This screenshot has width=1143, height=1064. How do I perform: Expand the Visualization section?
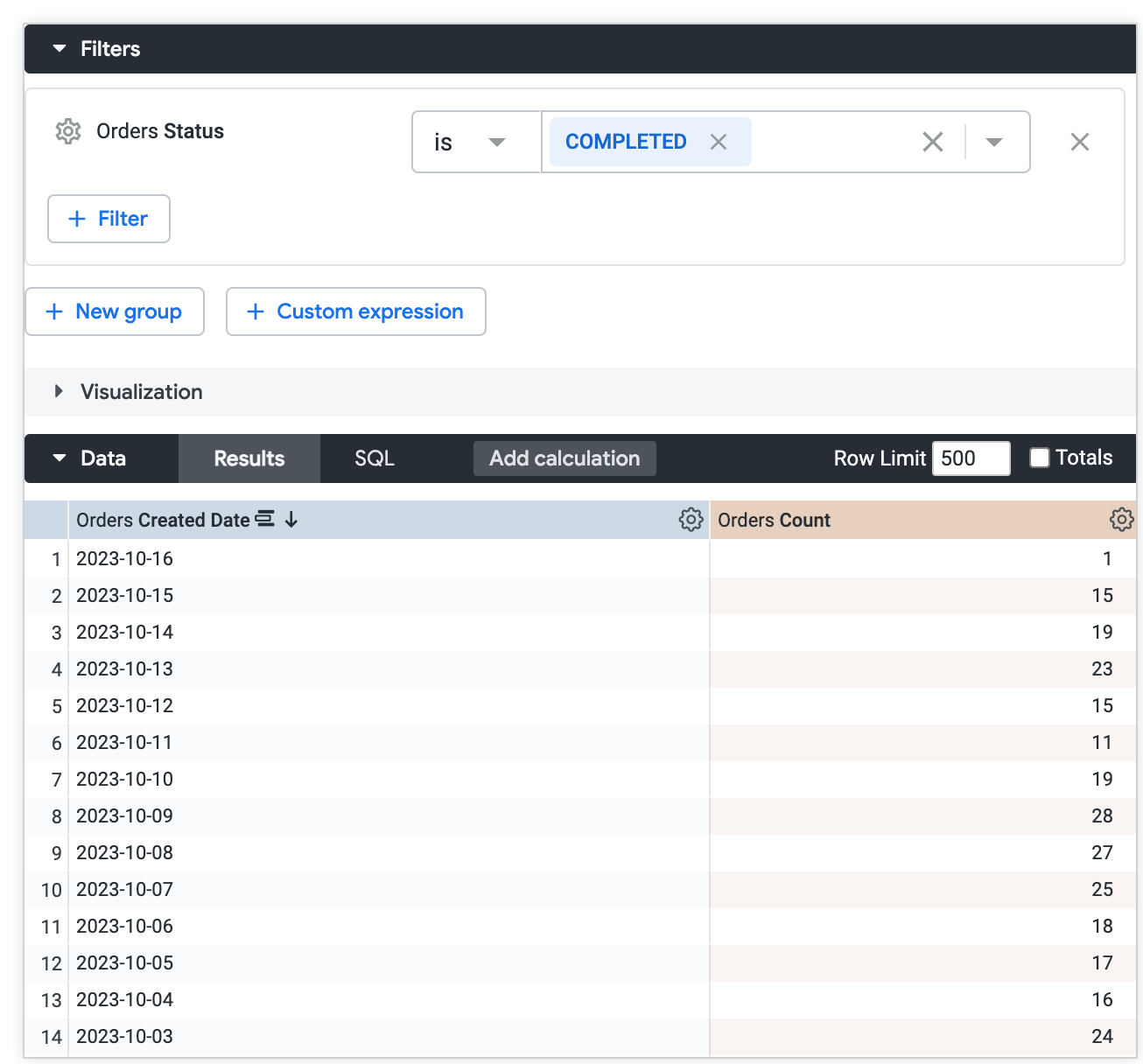(x=60, y=392)
